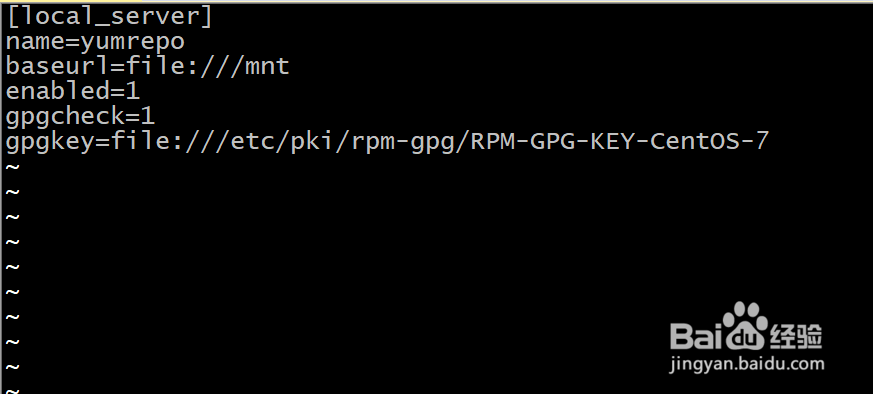This screenshot has width=873, height=394.
Task: Place cursor on the gpgcheck=1 line
Action: [x=80, y=117]
